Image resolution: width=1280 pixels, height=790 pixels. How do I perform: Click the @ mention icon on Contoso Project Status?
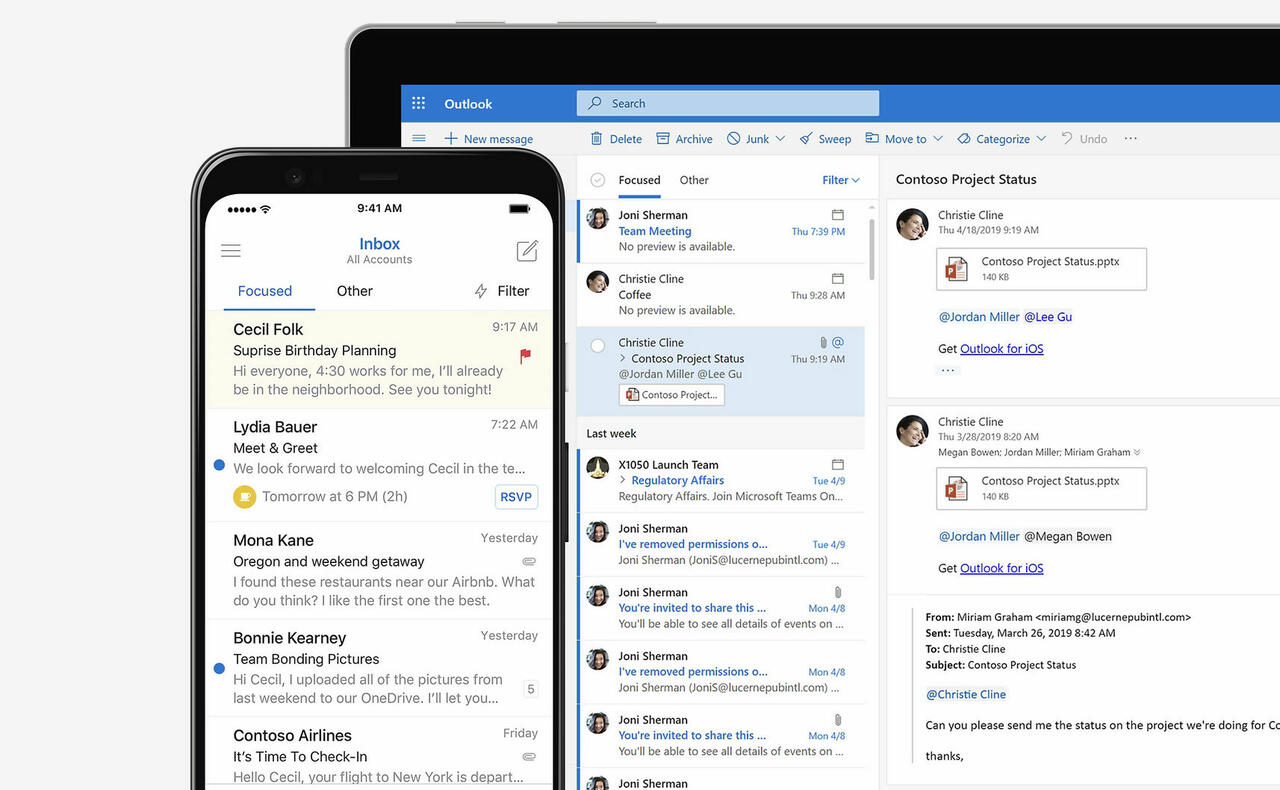point(838,342)
